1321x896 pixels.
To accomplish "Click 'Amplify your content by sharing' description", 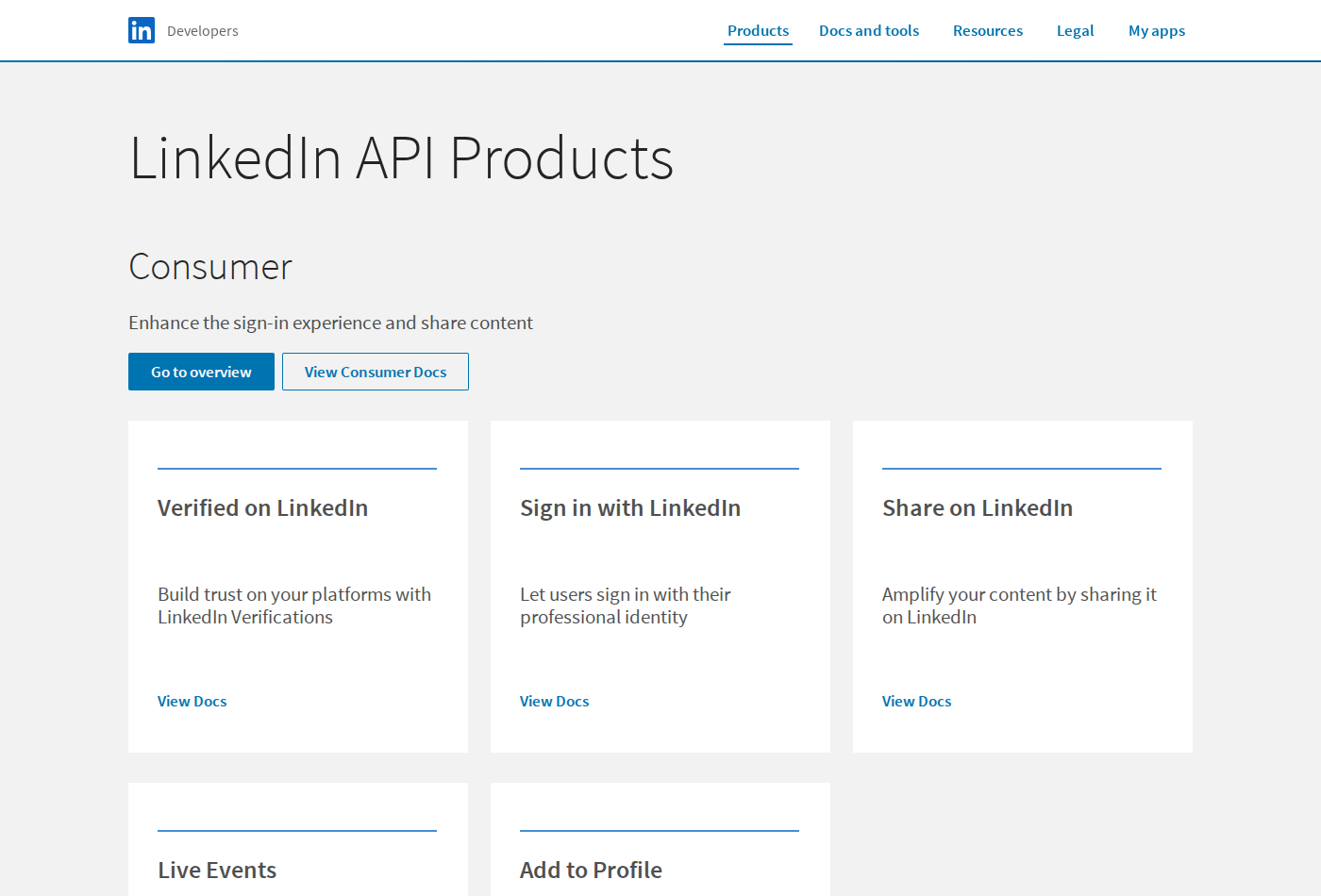I will 1019,606.
